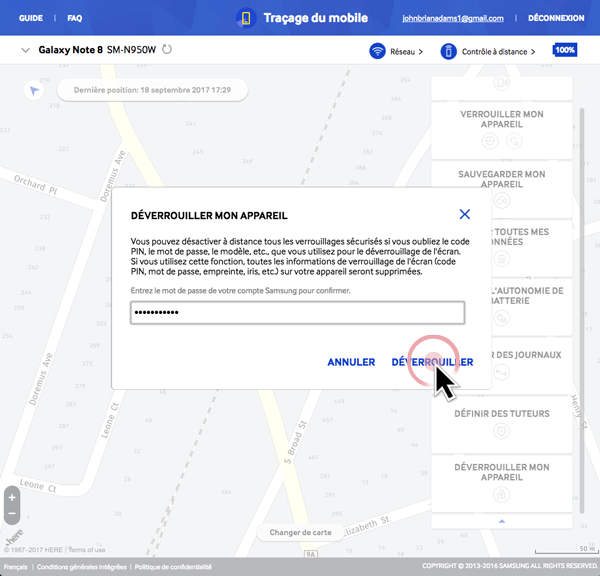Click the account email address link

click(x=453, y=18)
